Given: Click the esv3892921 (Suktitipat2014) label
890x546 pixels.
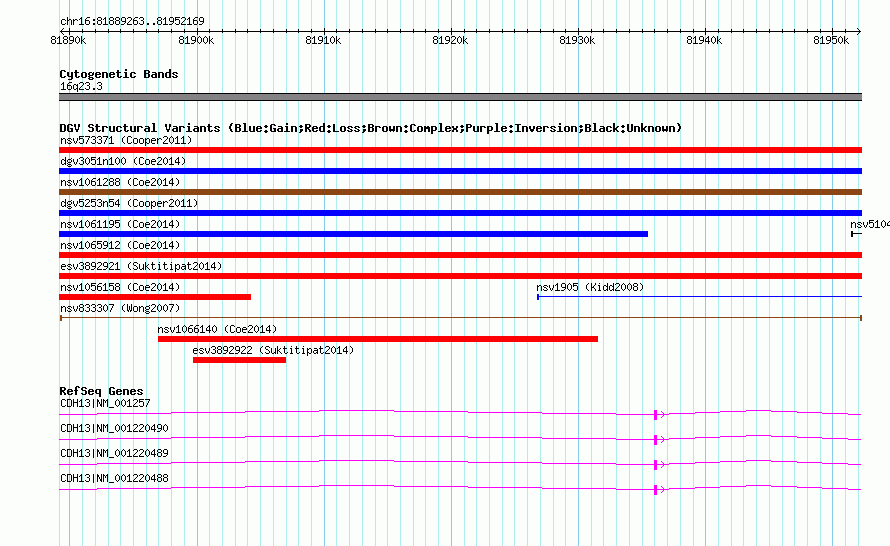Looking at the screenshot, I should click(x=141, y=266).
